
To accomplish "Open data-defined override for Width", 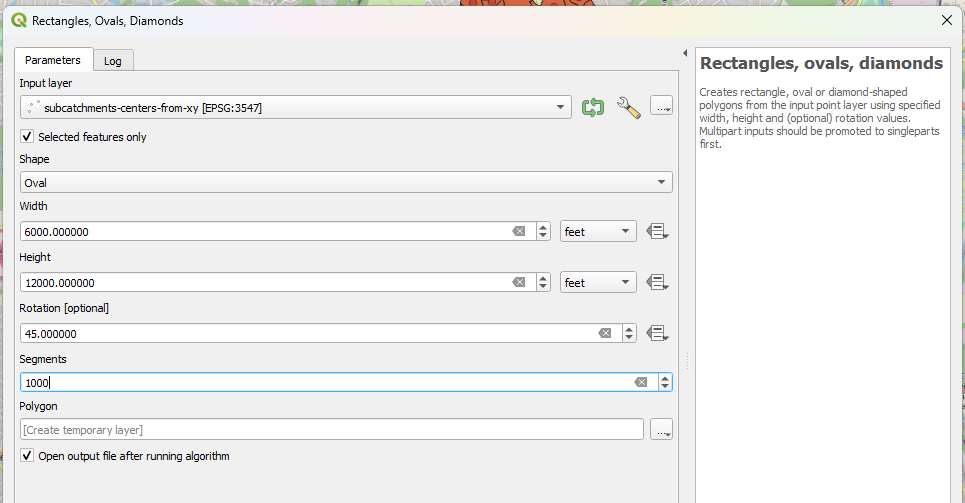I will click(657, 231).
